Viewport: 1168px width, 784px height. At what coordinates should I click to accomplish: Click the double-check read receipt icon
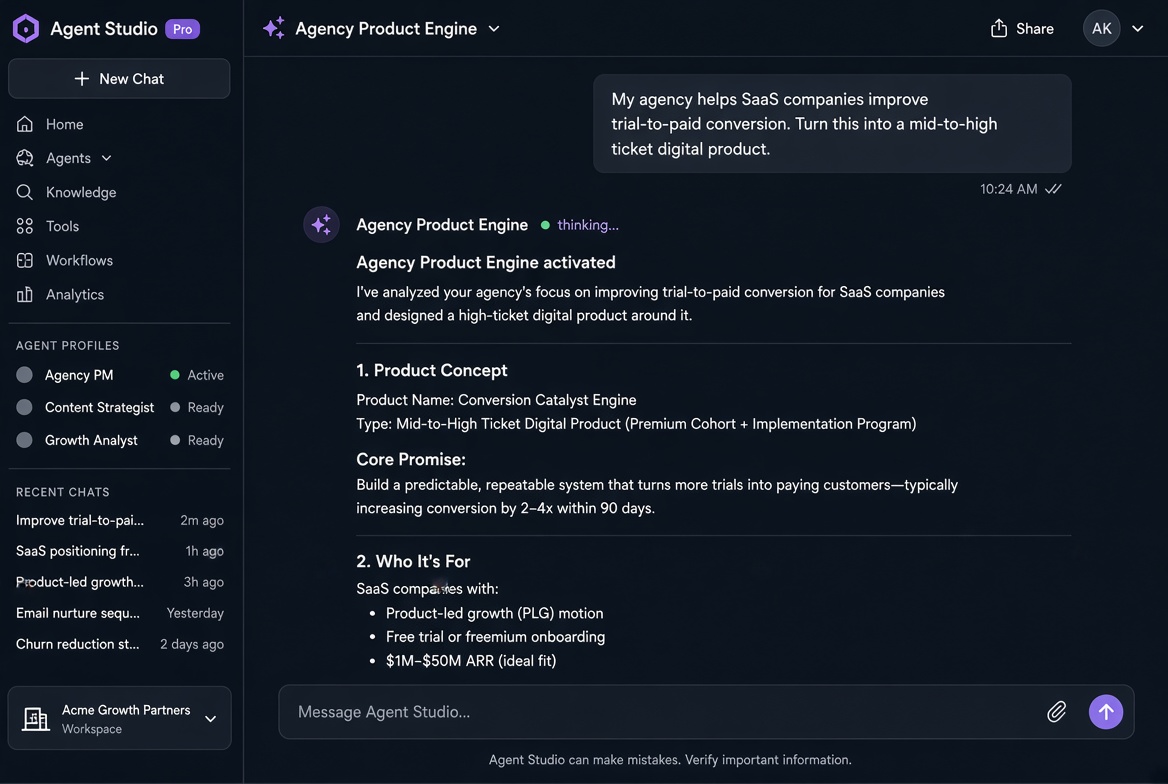[x=1053, y=189]
